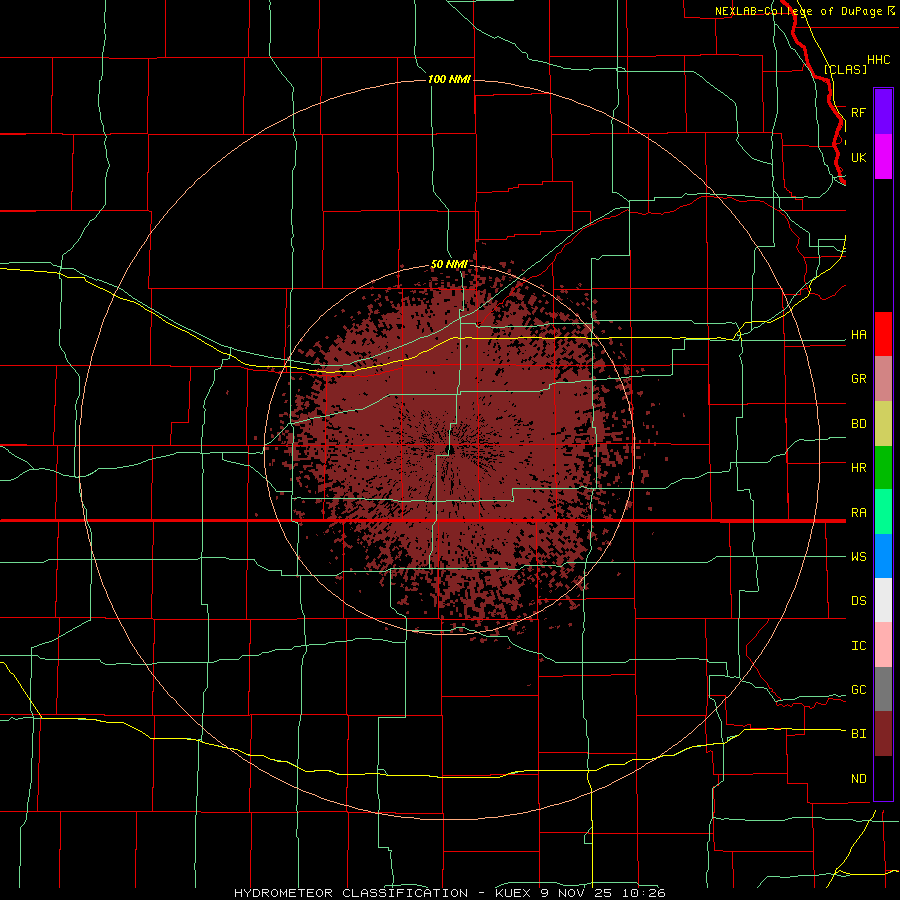This screenshot has width=900, height=900.
Task: Click the 'HHC' product label
Action: [x=878, y=60]
